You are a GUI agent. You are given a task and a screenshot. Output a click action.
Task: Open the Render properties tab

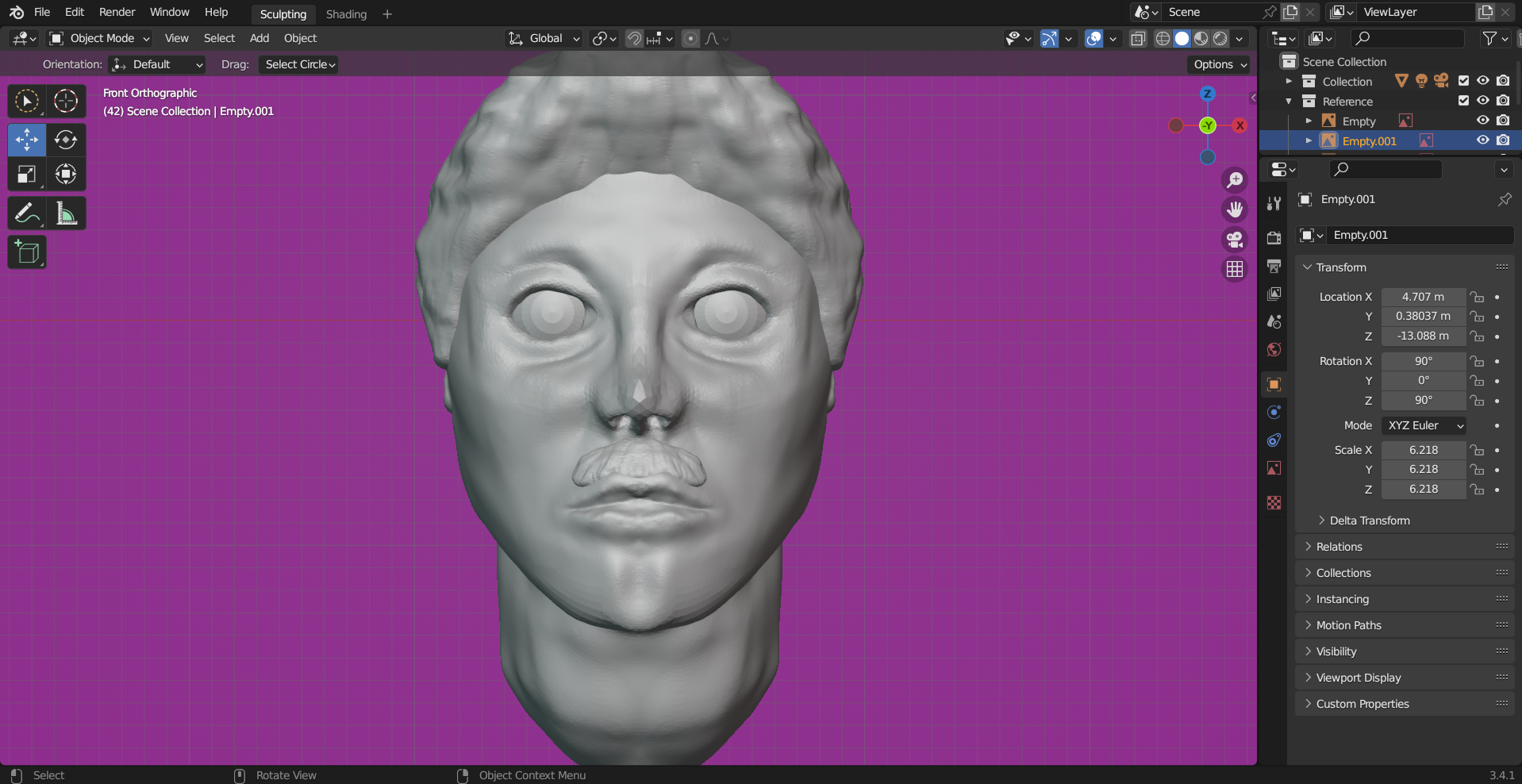tap(1274, 238)
